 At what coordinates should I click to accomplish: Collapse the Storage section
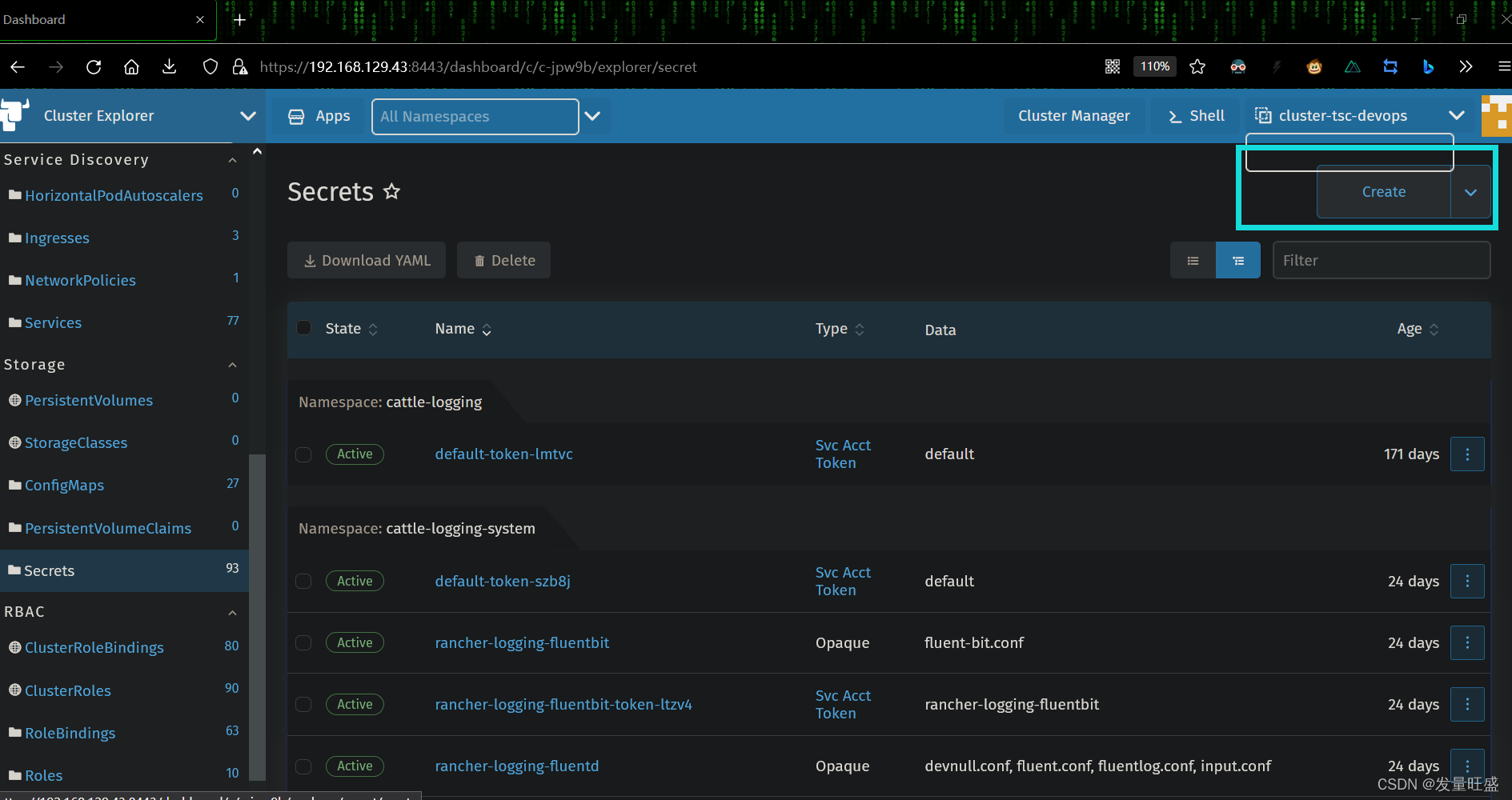tap(232, 365)
